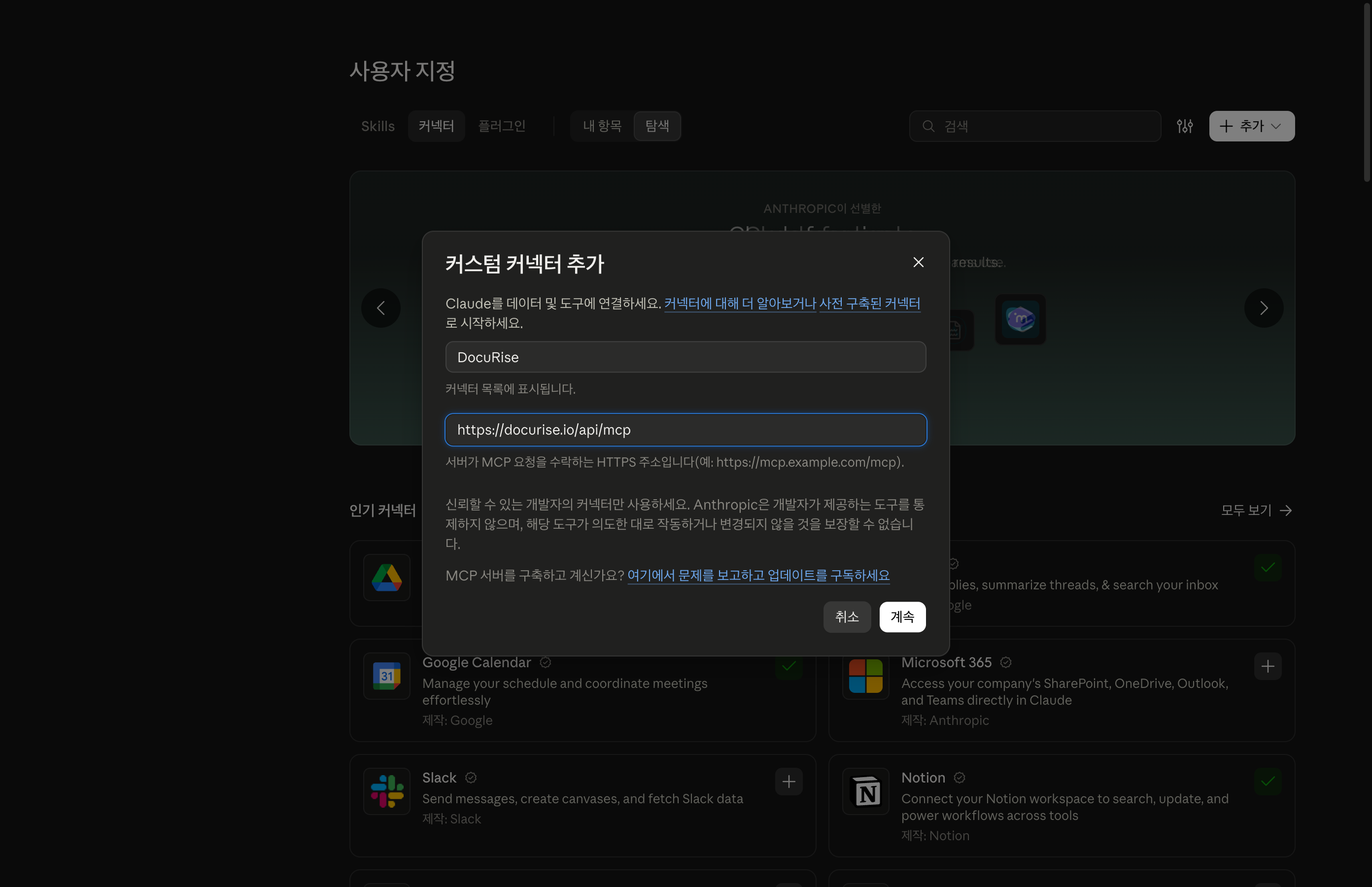Open the 커넥터에 대해 더 알아보거나 link
Image resolution: width=1372 pixels, height=887 pixels.
pos(740,303)
